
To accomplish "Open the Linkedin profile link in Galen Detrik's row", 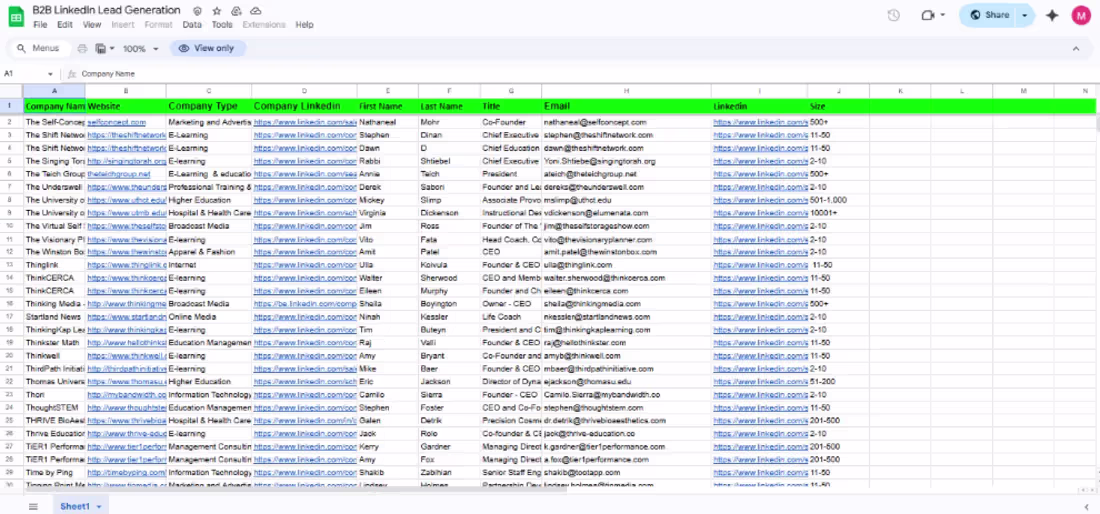I will point(760,421).
